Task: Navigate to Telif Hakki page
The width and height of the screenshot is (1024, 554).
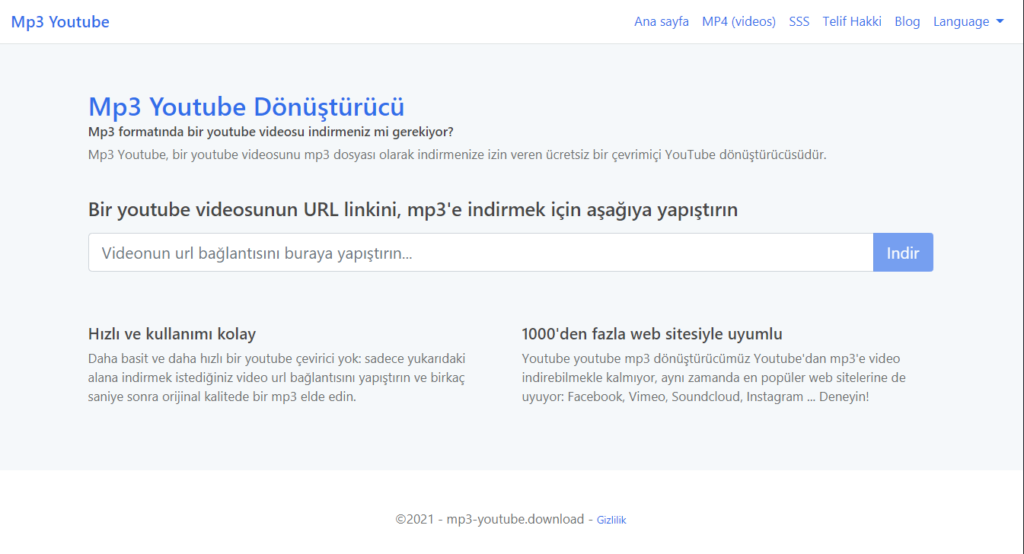Action: (851, 22)
